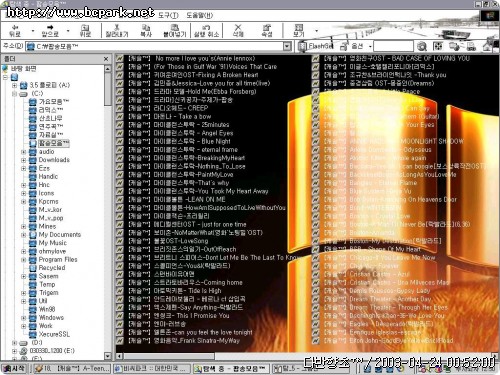500x375 pixels.
Task: Click the folder tree scrollbar down arrow
Action: (x=107, y=356)
